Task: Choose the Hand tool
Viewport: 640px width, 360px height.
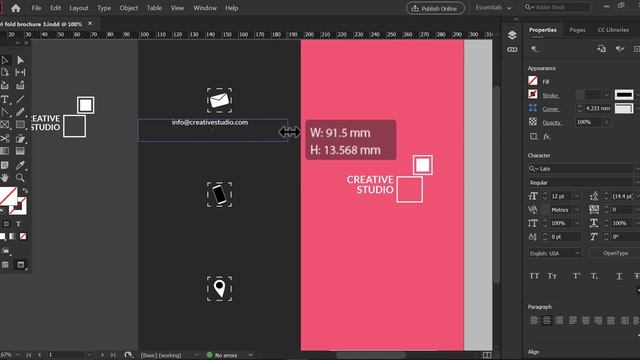Action: (5, 178)
